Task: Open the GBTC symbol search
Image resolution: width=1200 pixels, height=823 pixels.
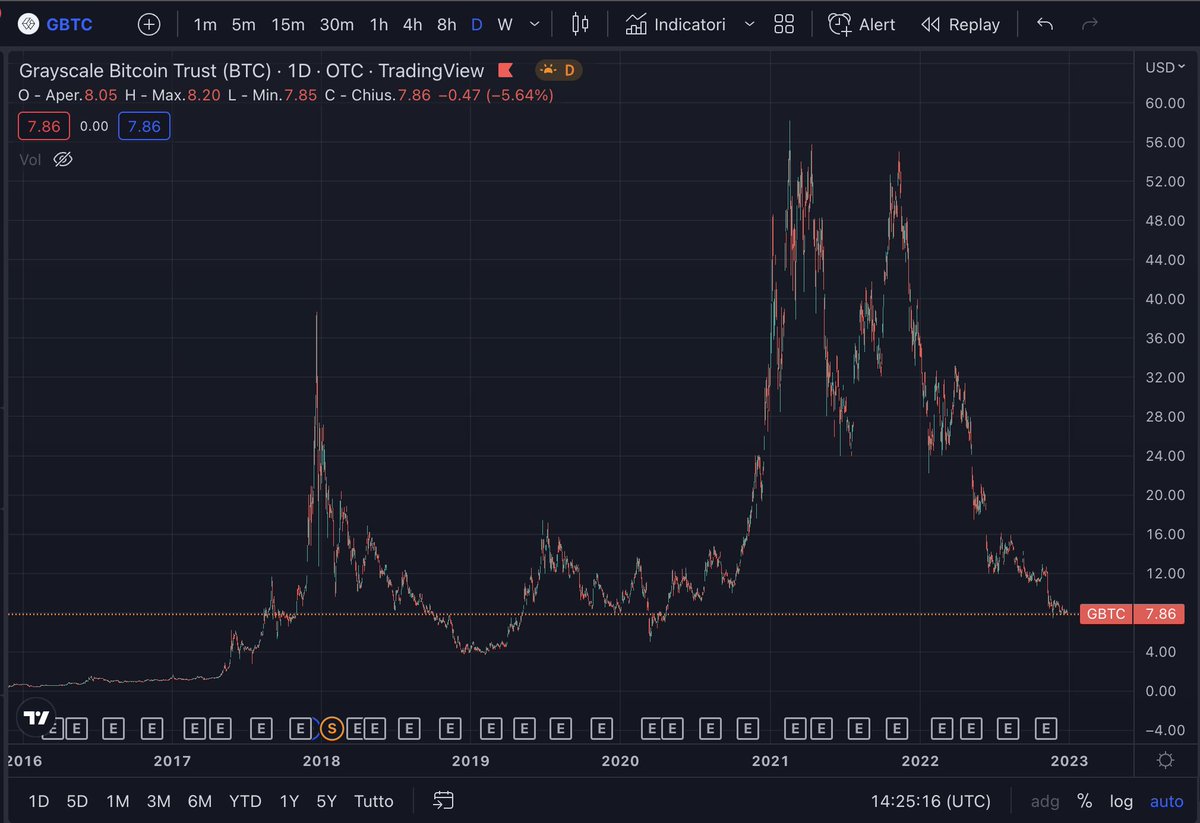Action: pos(57,24)
